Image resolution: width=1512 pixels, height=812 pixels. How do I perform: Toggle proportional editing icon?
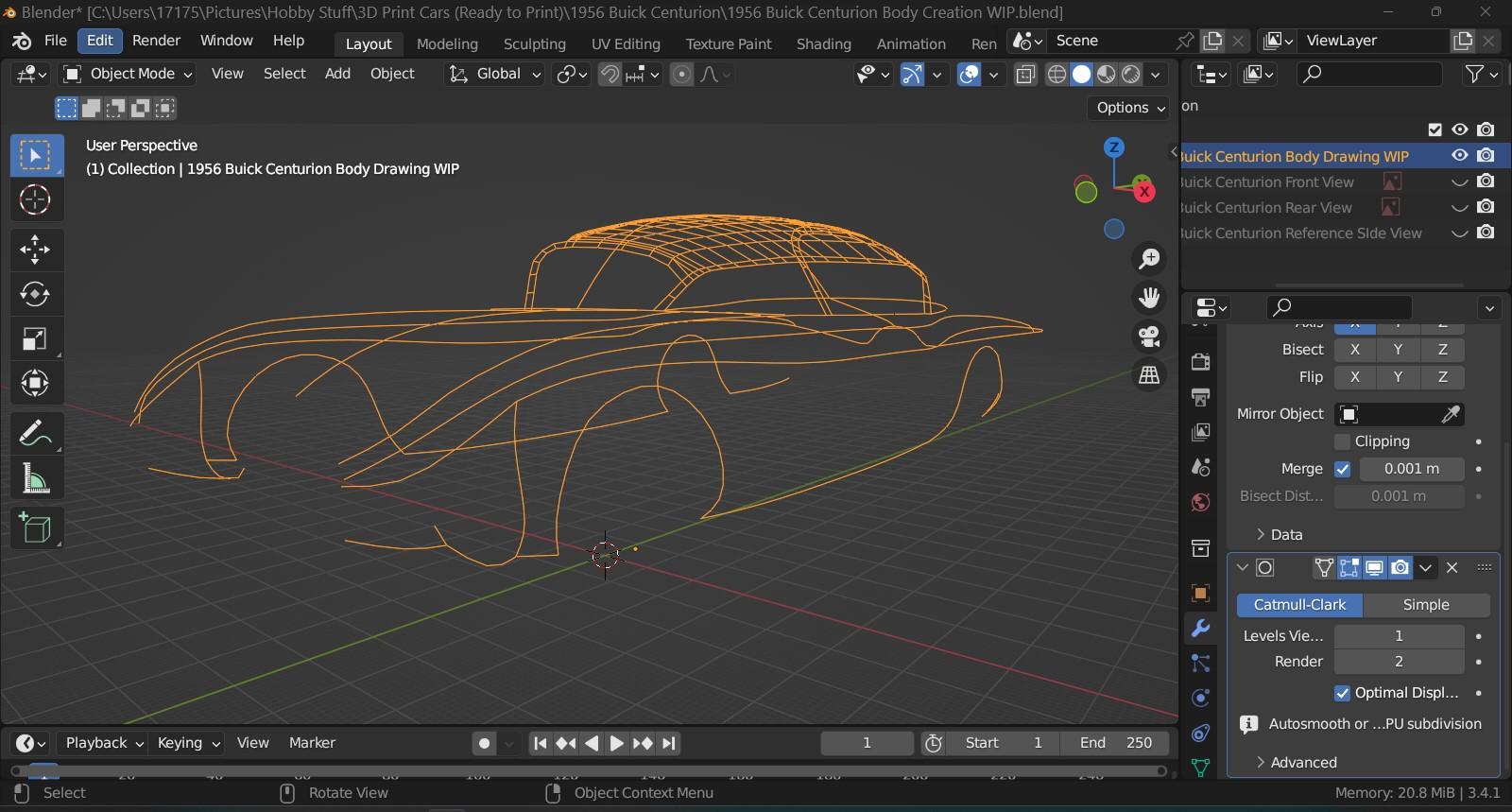[x=682, y=75]
